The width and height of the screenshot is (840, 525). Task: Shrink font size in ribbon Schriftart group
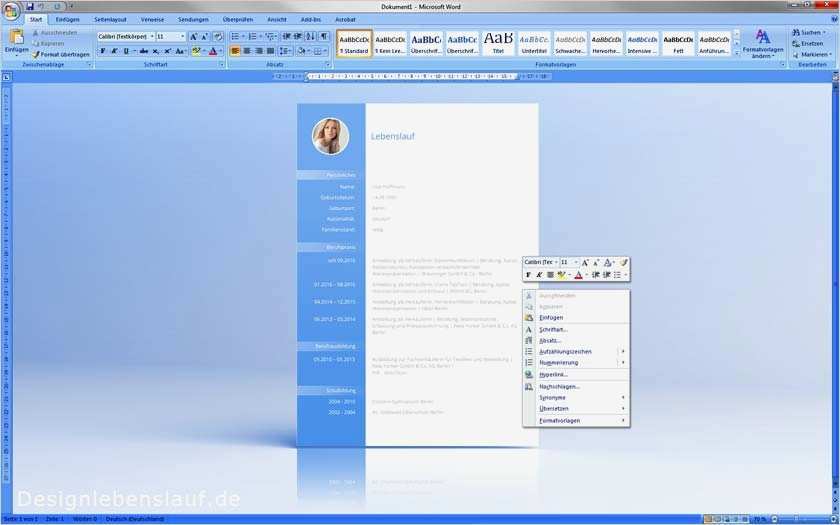205,36
